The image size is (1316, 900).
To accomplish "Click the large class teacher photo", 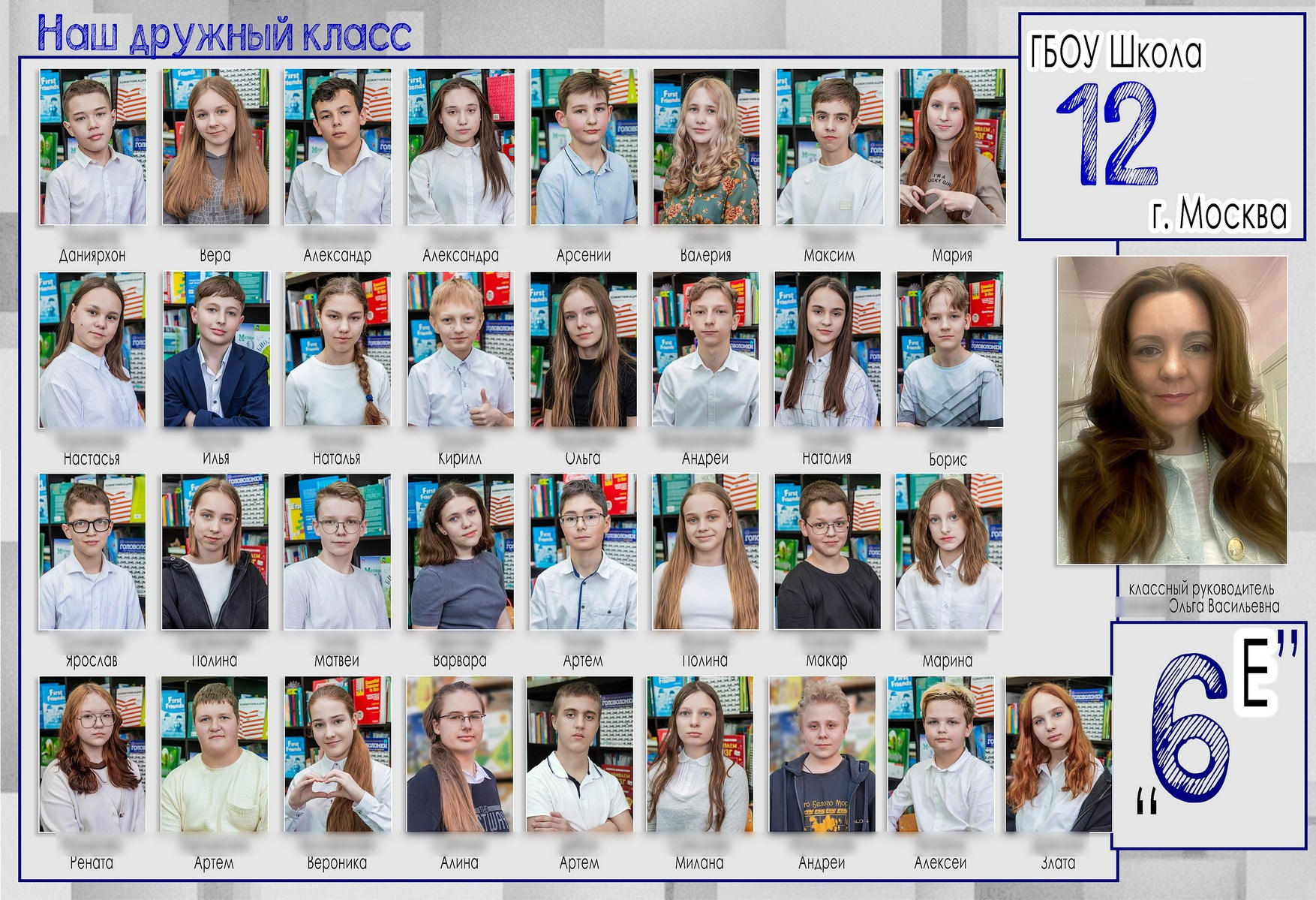I will pos(1171,410).
